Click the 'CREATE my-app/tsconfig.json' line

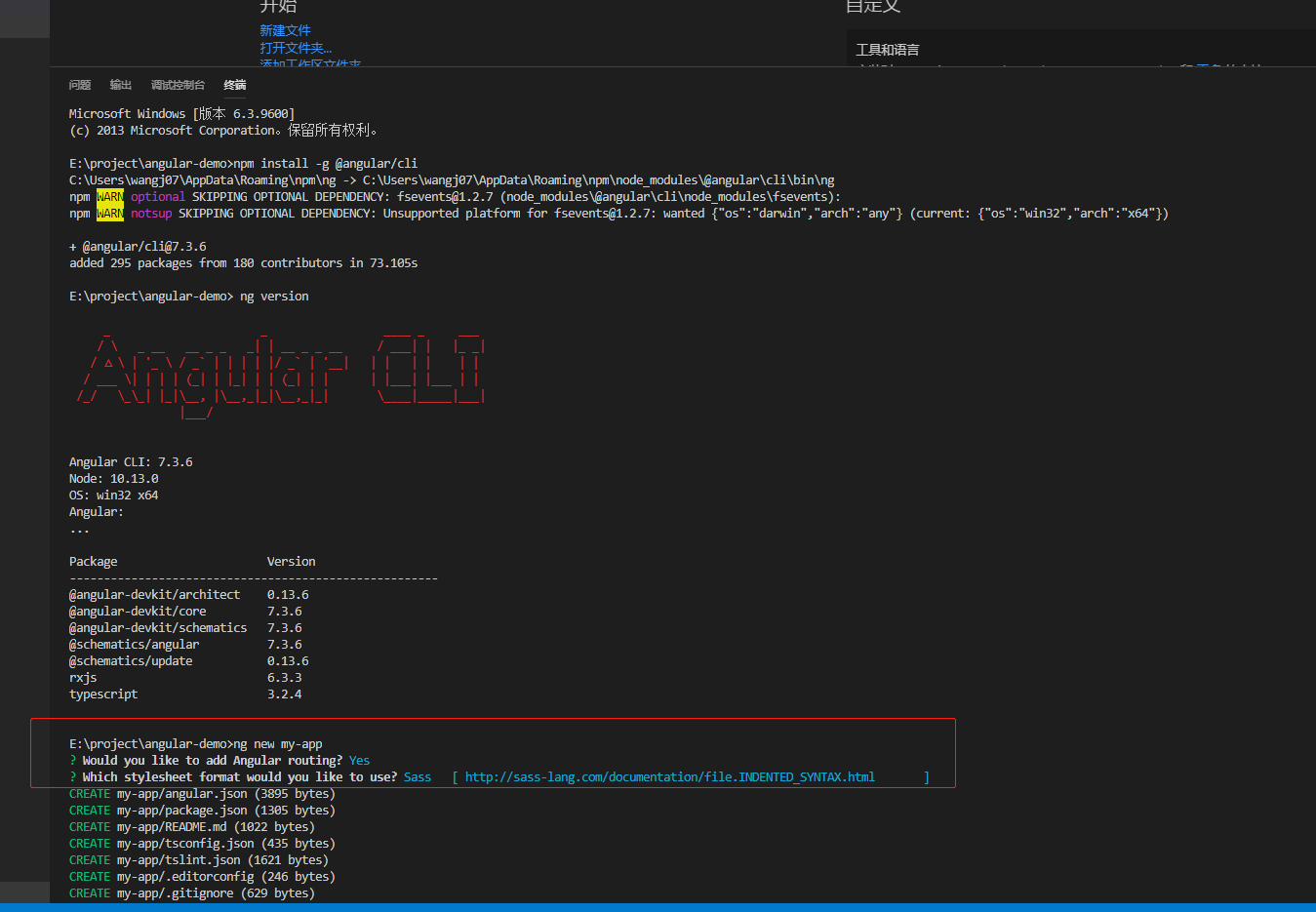pyautogui.click(x=202, y=844)
